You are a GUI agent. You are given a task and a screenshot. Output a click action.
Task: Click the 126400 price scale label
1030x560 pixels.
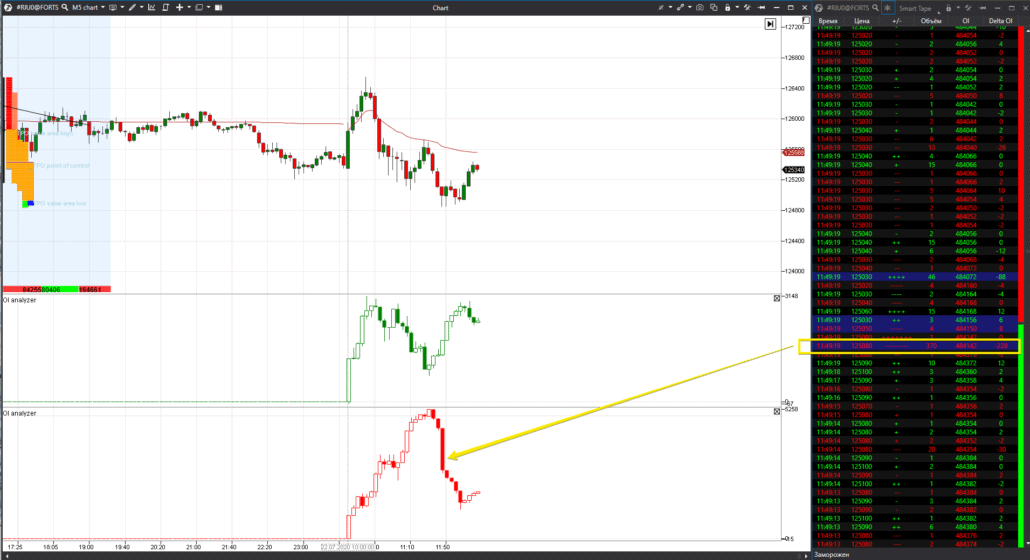tap(795, 88)
